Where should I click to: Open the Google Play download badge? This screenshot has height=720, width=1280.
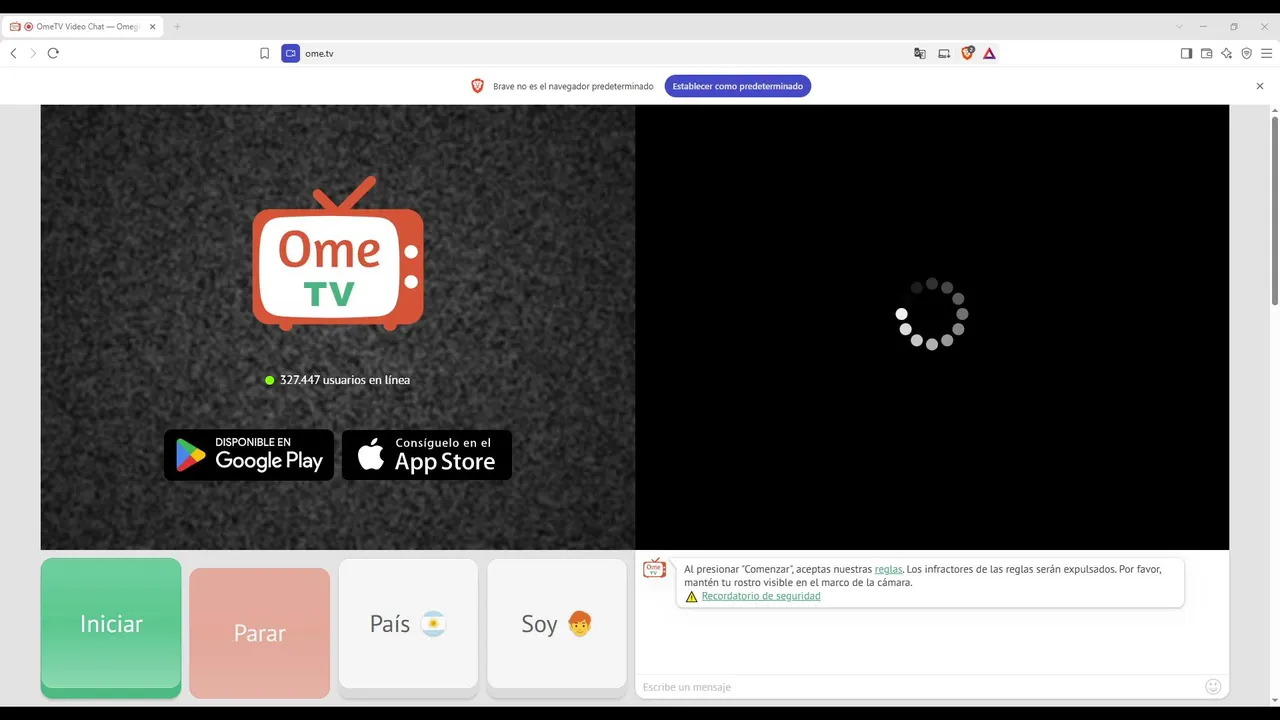(x=249, y=455)
